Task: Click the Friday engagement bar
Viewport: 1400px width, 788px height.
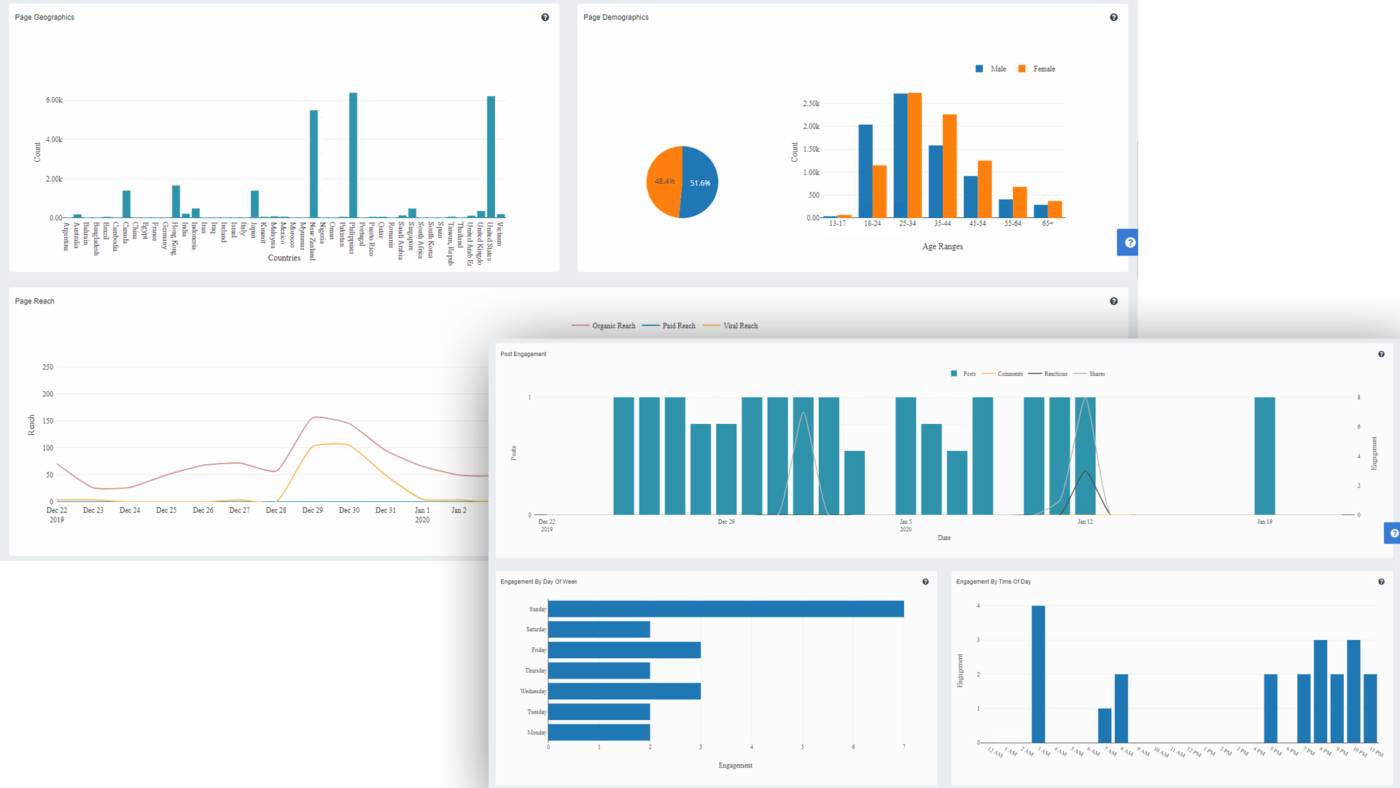Action: tap(625, 650)
